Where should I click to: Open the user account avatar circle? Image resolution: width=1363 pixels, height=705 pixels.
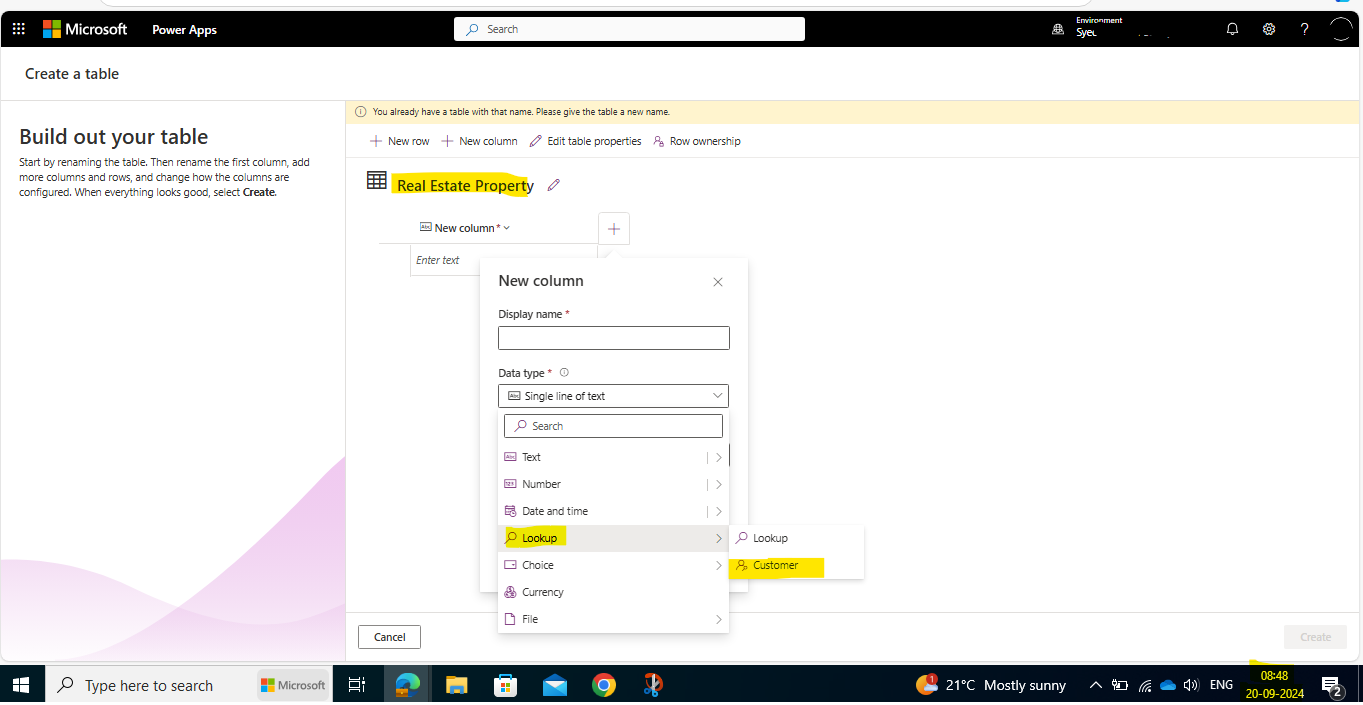point(1340,29)
